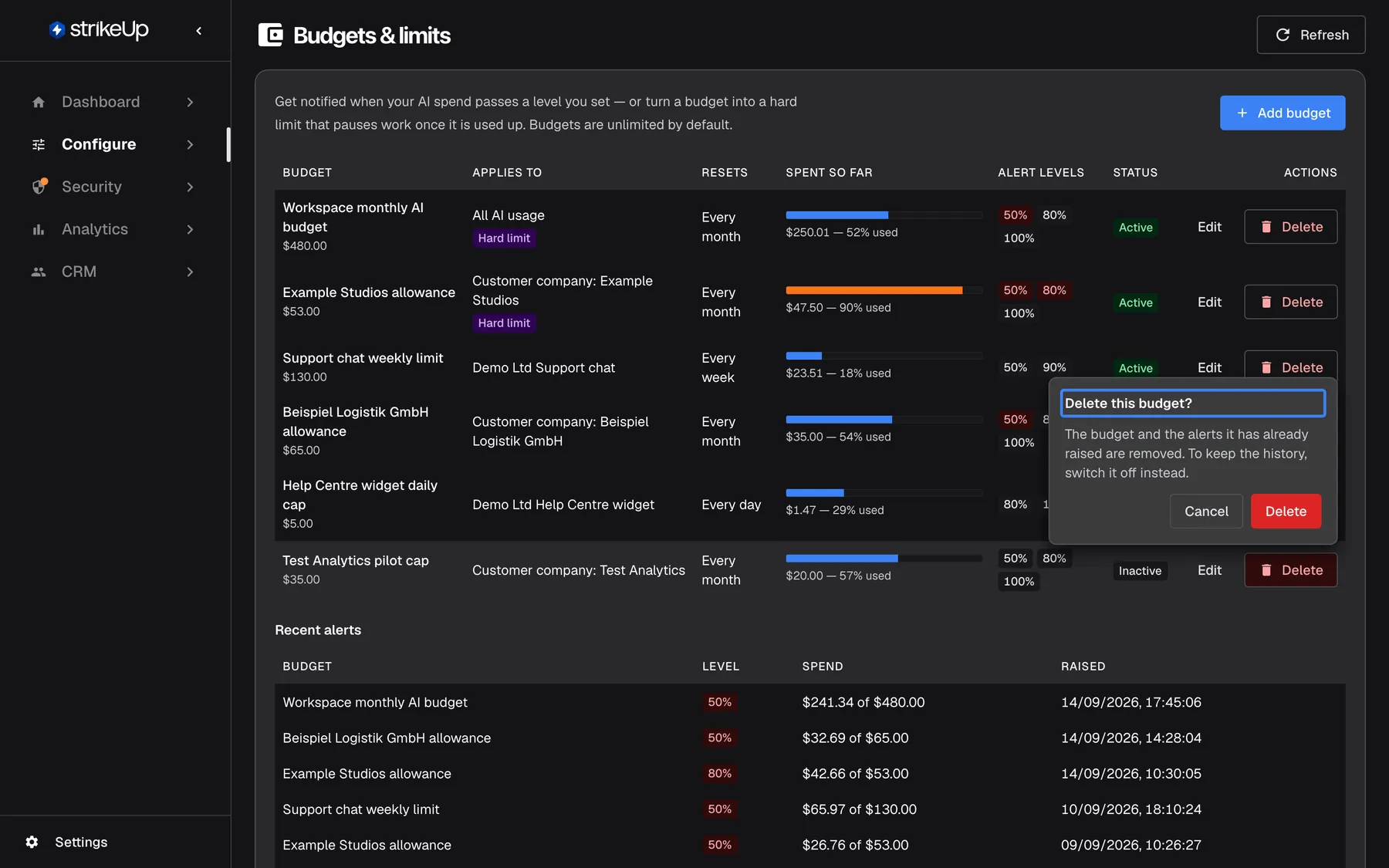Click the Security shield icon

click(x=39, y=187)
